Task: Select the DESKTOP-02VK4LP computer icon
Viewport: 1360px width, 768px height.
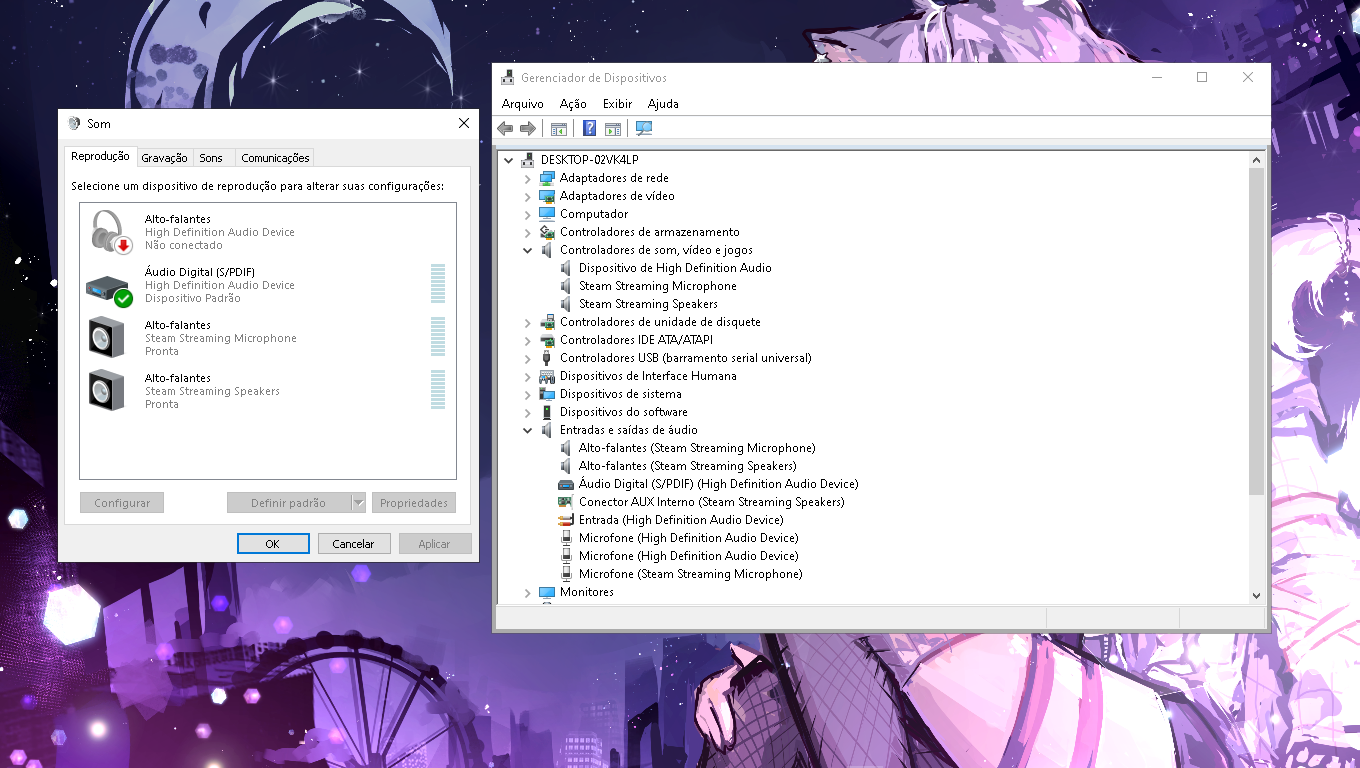Action: (x=528, y=160)
